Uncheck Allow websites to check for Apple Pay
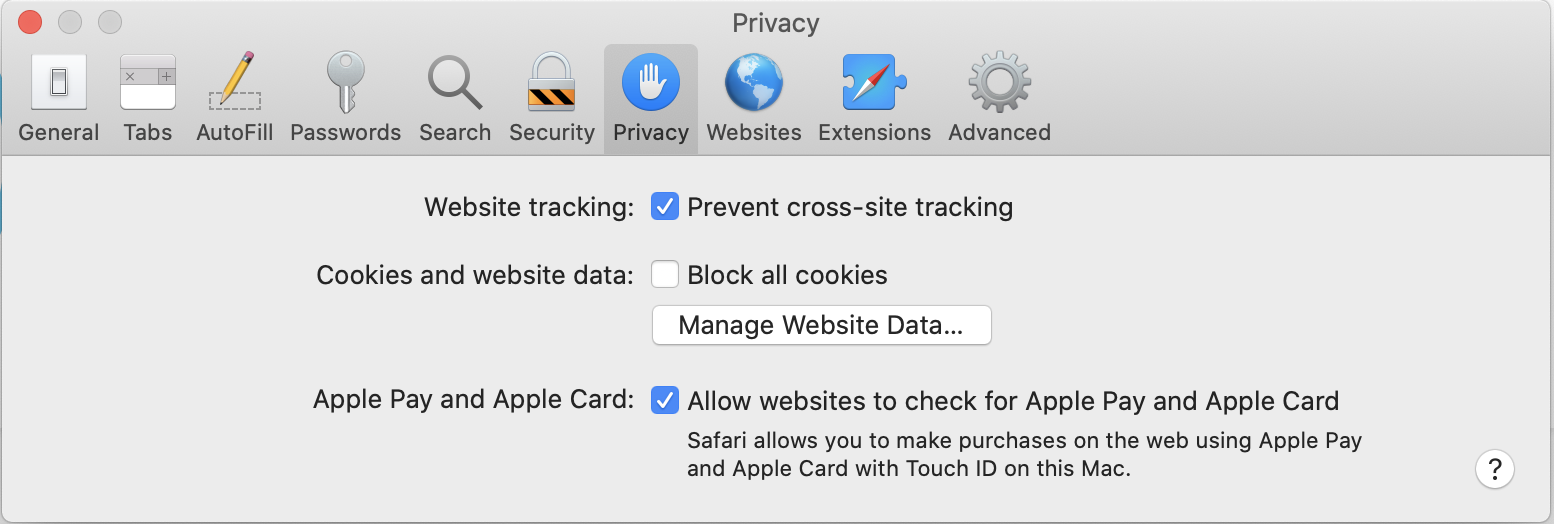Image resolution: width=1554 pixels, height=524 pixels. [665, 401]
